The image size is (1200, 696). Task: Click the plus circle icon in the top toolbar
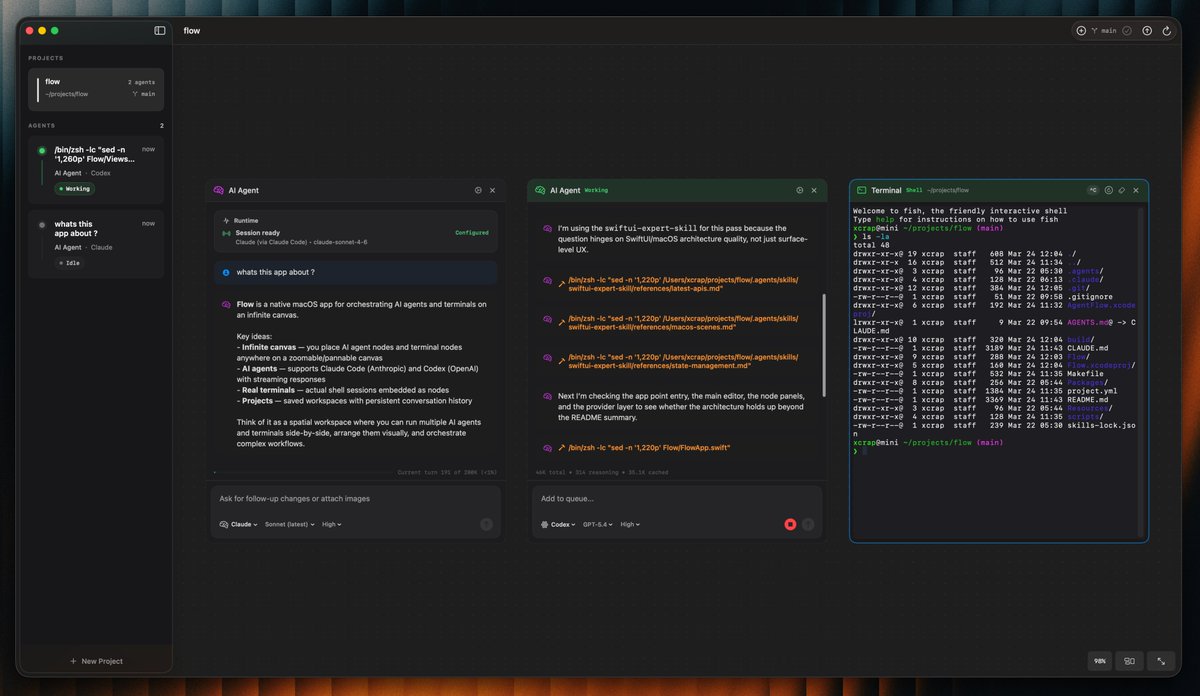1081,31
